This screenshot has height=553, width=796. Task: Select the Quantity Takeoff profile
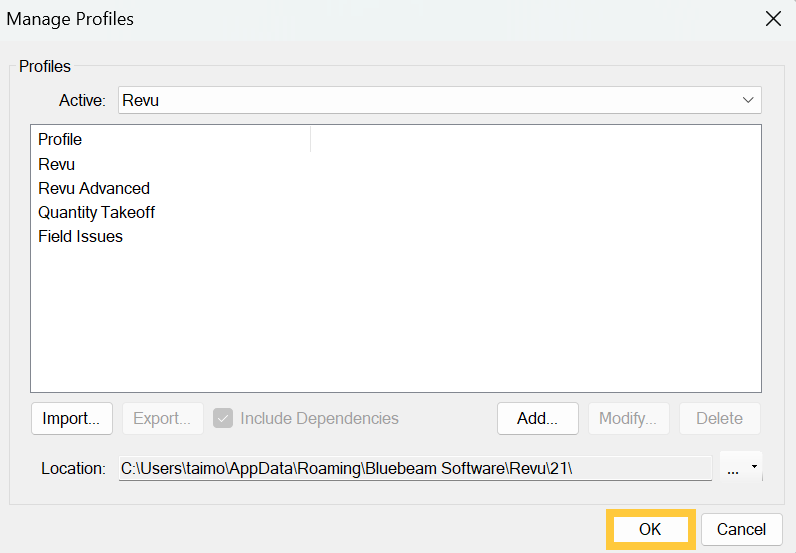click(97, 212)
